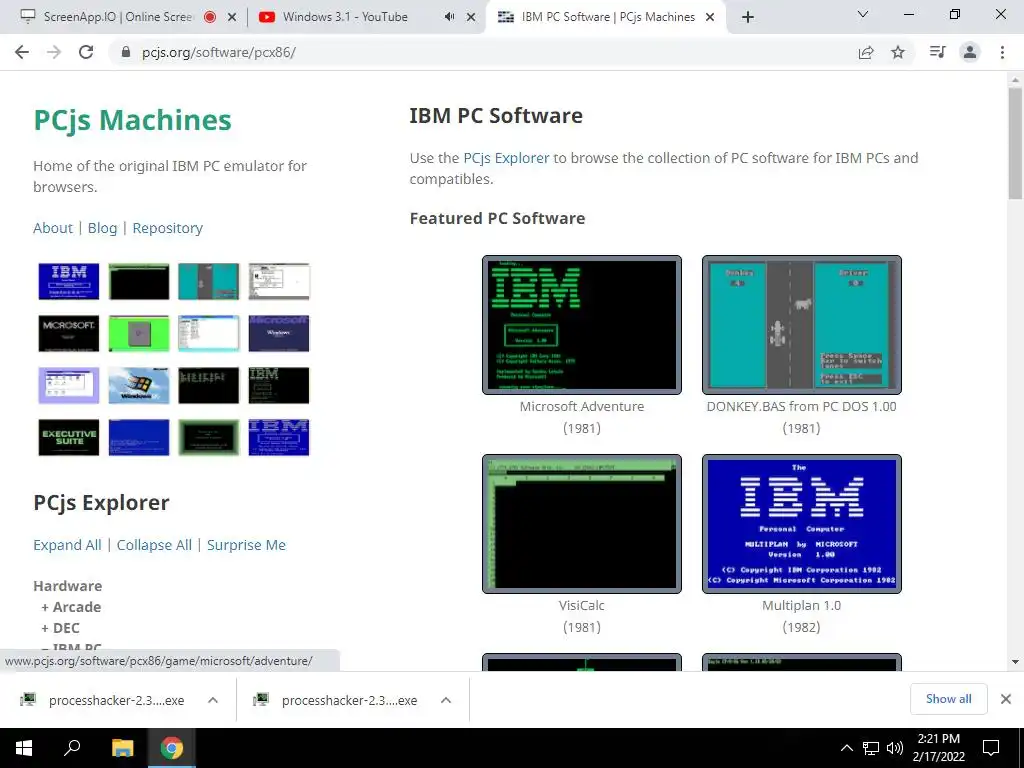This screenshot has width=1024, height=768.
Task: Share this page via the share icon
Action: (866, 52)
